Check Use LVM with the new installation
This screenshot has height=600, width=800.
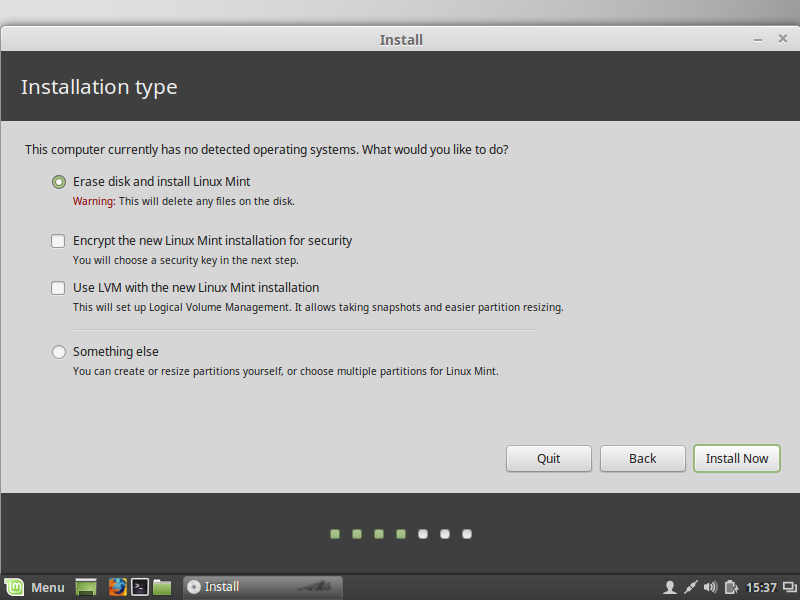(58, 288)
